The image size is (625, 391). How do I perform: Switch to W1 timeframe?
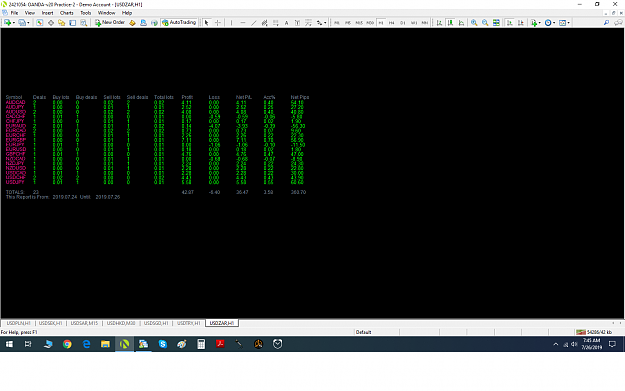tap(414, 23)
